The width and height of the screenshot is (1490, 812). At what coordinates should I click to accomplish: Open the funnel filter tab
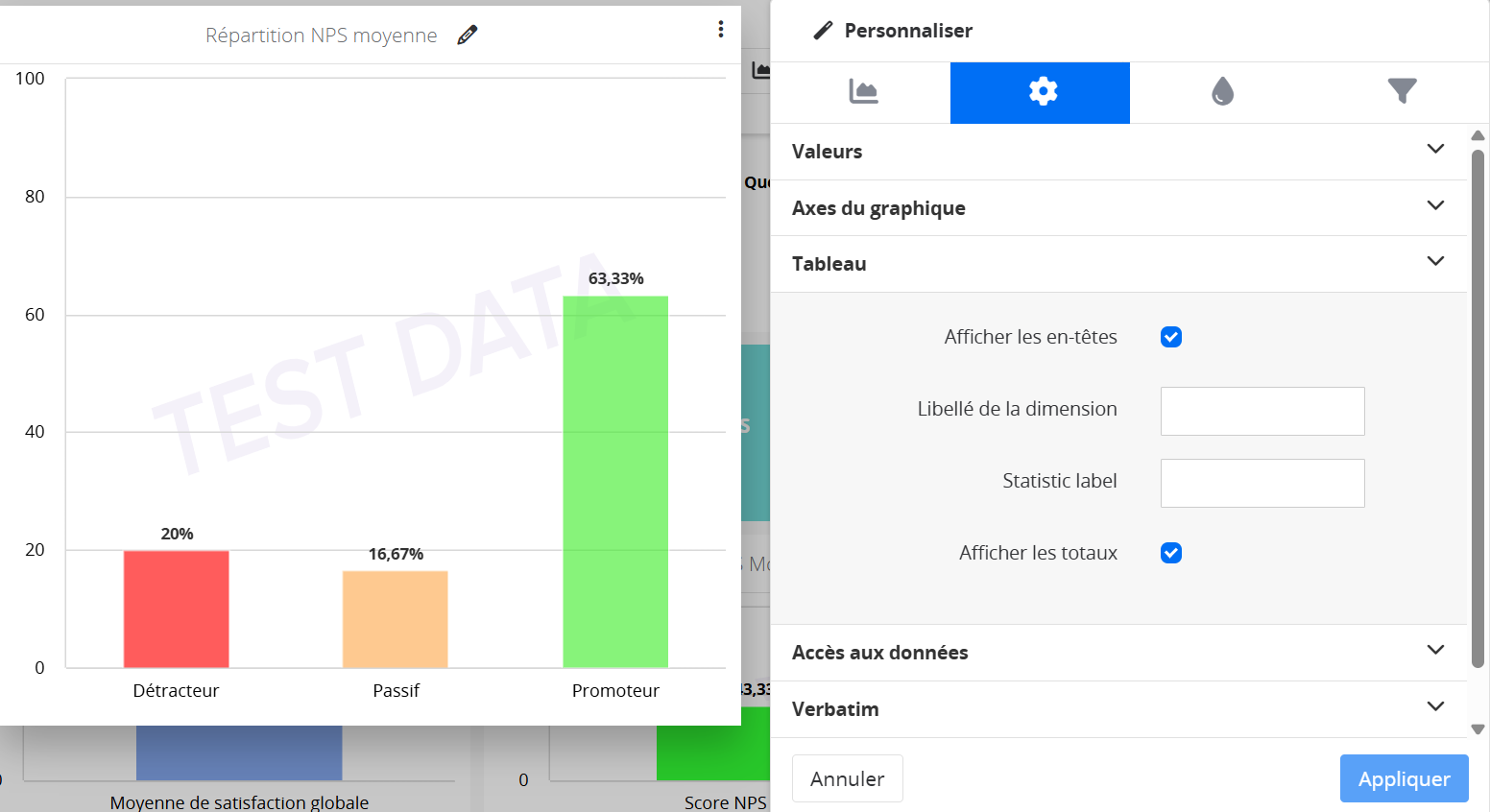[1402, 92]
